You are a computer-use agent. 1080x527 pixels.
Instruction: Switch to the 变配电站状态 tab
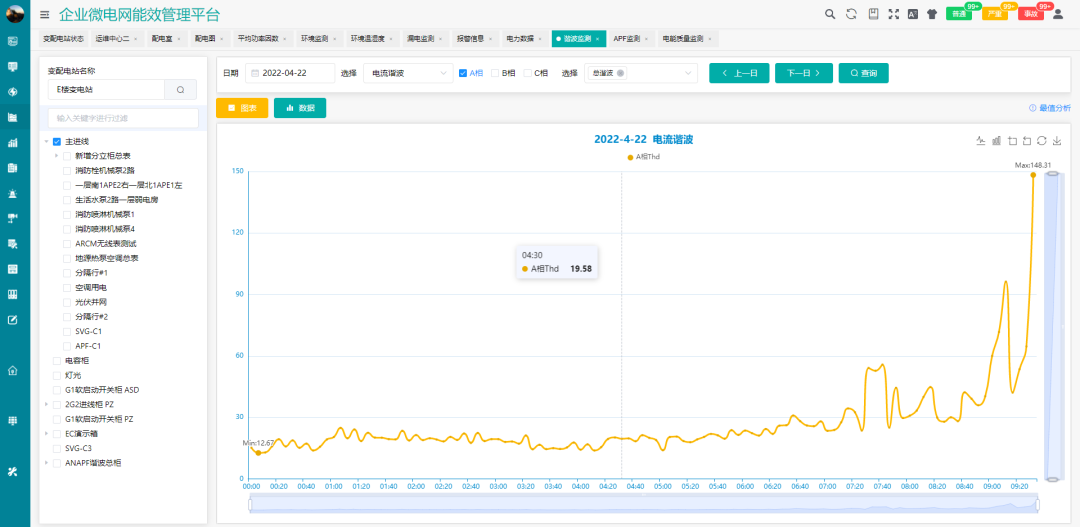click(x=63, y=39)
